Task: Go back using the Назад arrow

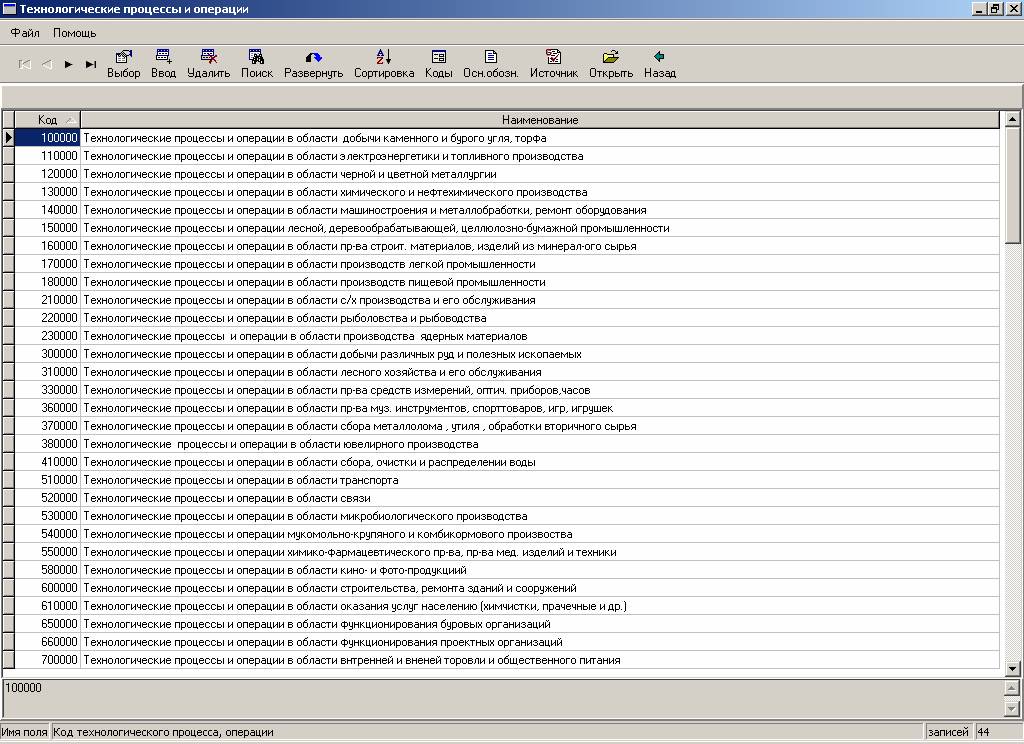Action: coord(659,58)
